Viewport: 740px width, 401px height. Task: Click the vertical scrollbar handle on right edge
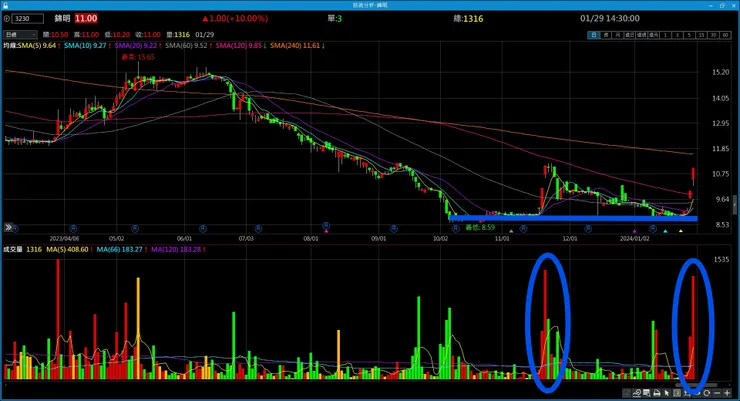click(734, 204)
